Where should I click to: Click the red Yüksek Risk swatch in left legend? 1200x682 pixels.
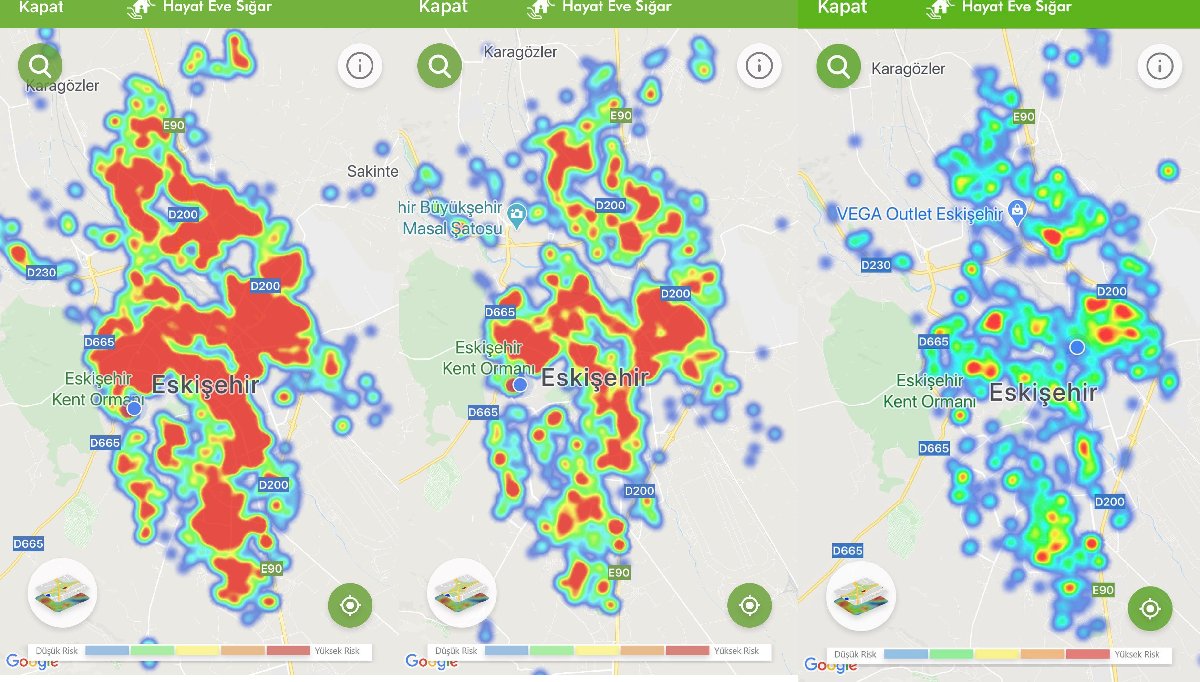288,651
